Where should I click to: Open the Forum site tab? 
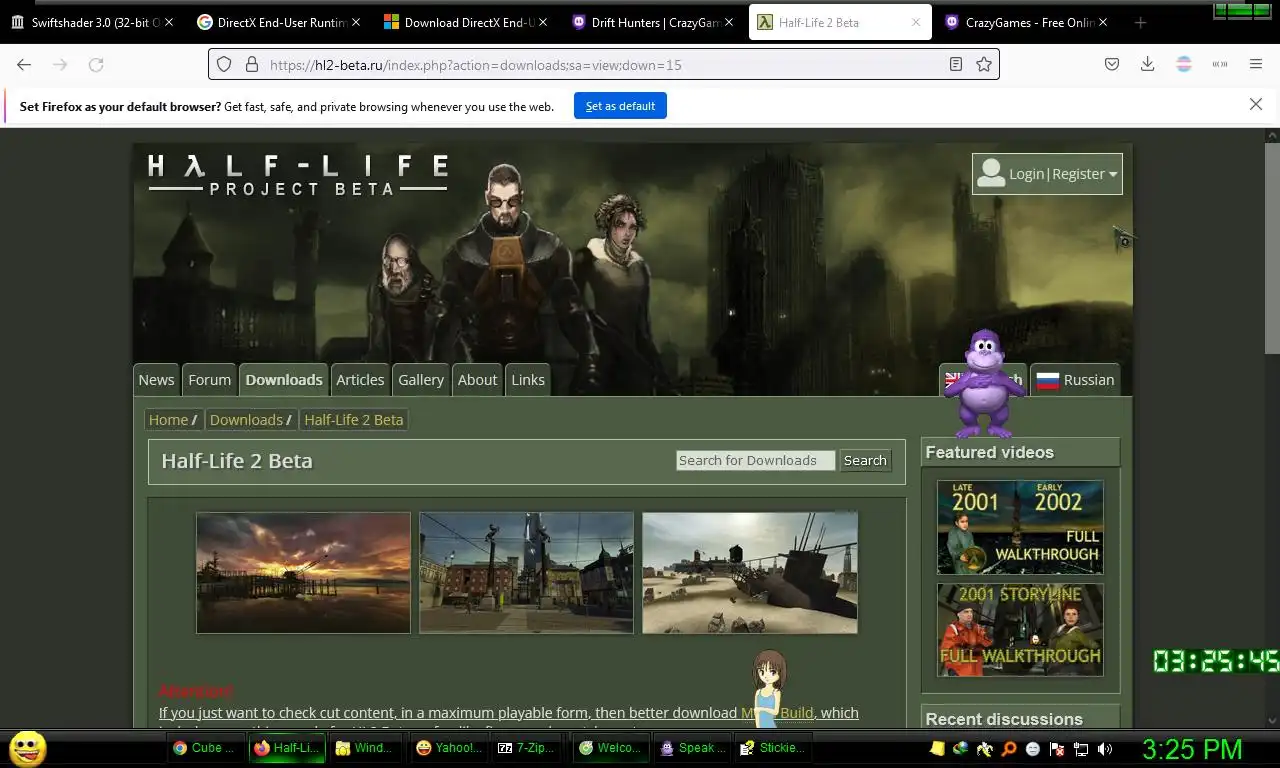tap(210, 380)
